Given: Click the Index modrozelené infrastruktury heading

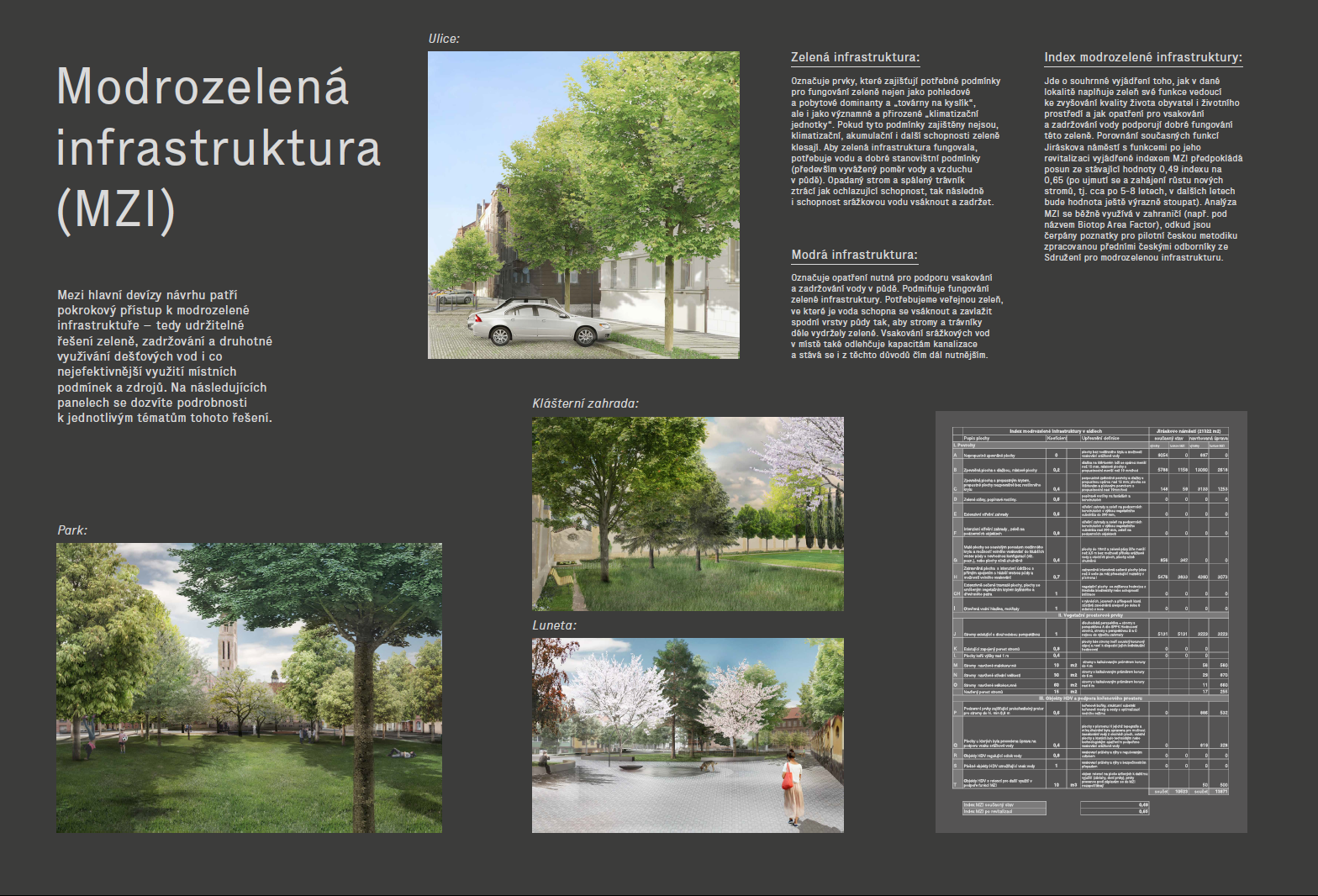Looking at the screenshot, I should point(1143,57).
